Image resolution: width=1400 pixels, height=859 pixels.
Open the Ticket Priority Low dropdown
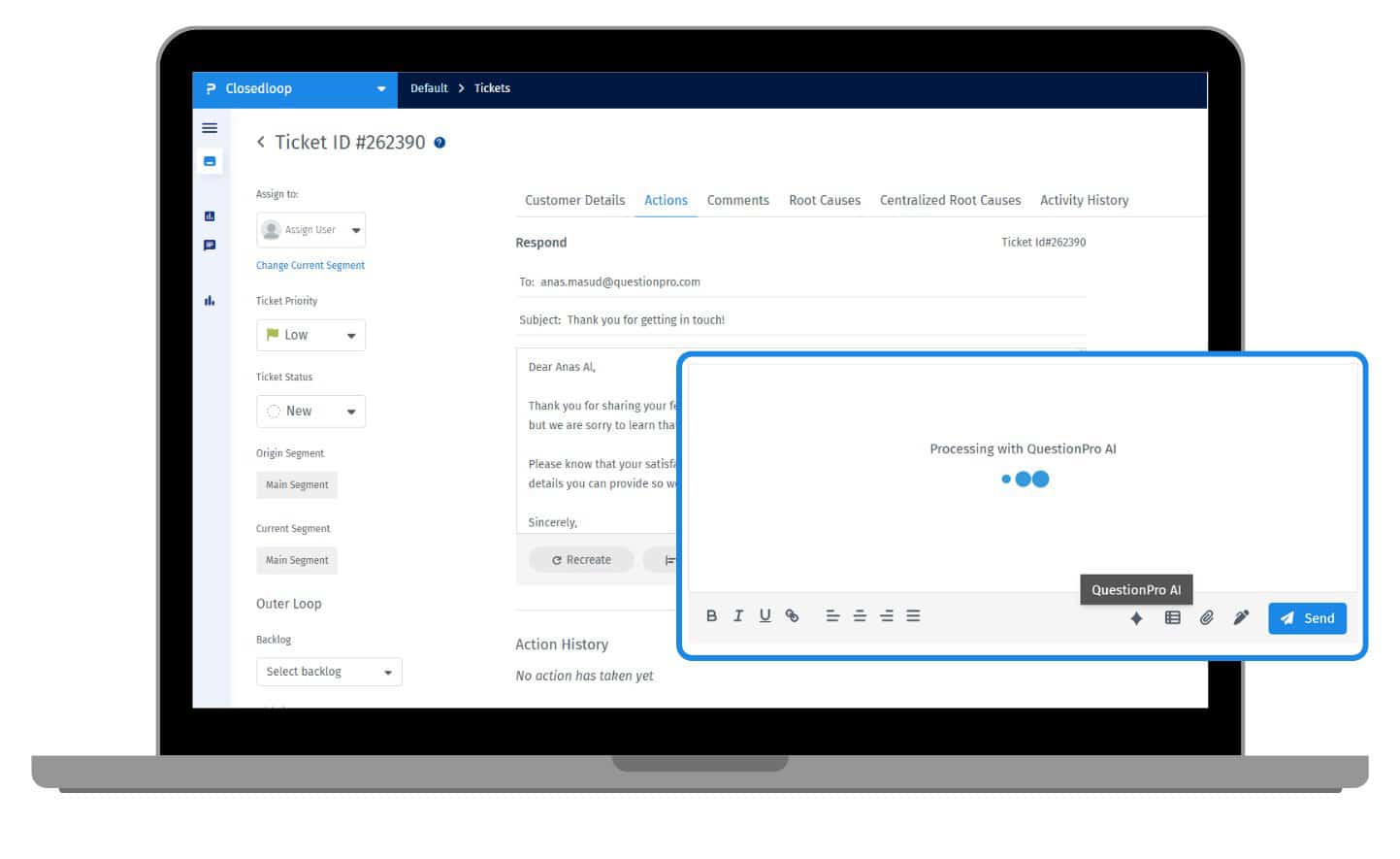pyautogui.click(x=310, y=335)
